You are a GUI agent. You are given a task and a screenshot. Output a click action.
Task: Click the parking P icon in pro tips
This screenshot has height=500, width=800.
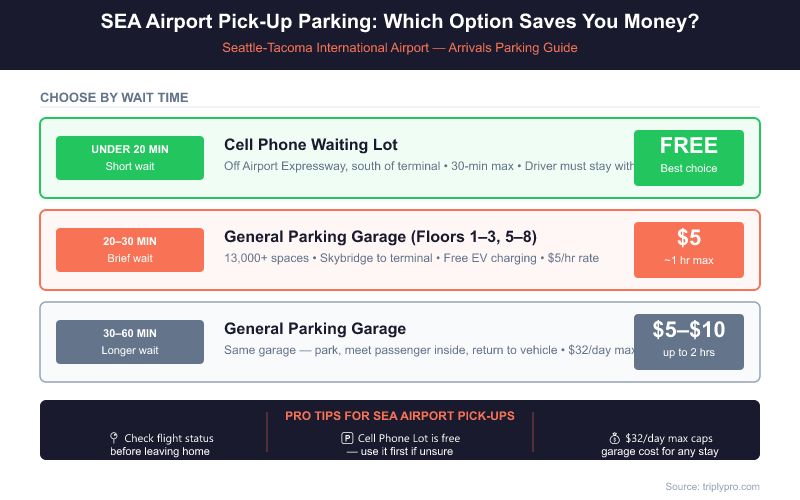pyautogui.click(x=347, y=438)
